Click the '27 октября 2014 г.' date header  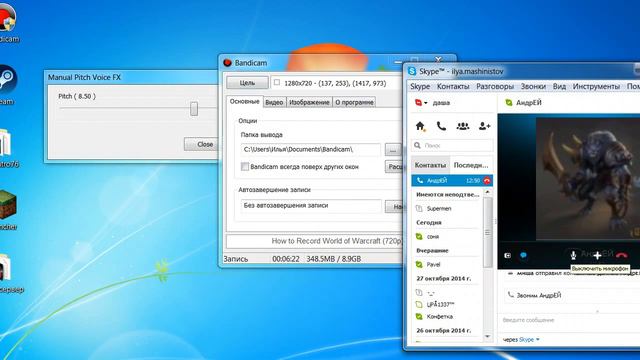coord(443,278)
